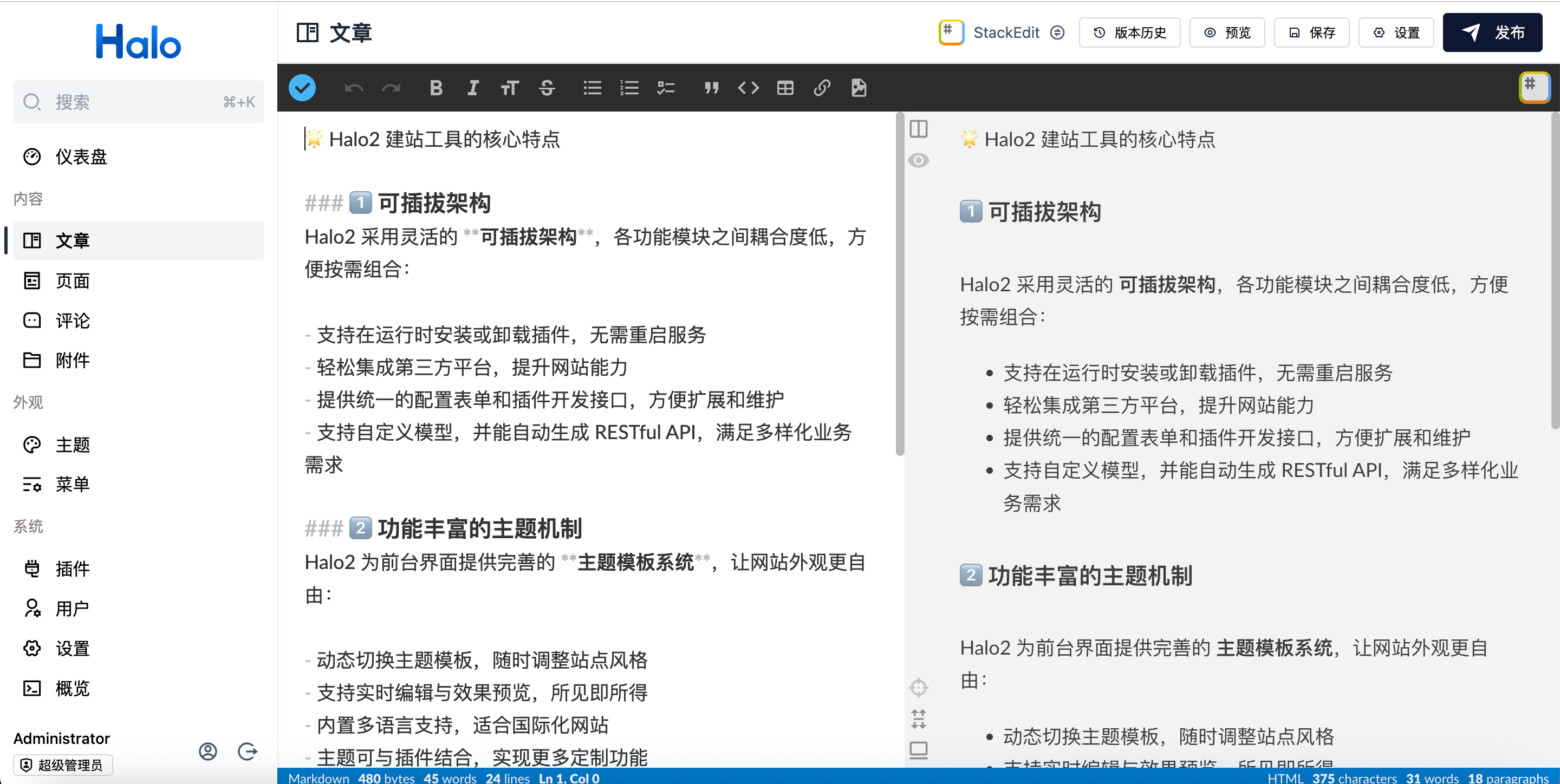Screen dimensions: 1560x784
Task: Open the 主题 menu in sidebar
Action: [72, 445]
